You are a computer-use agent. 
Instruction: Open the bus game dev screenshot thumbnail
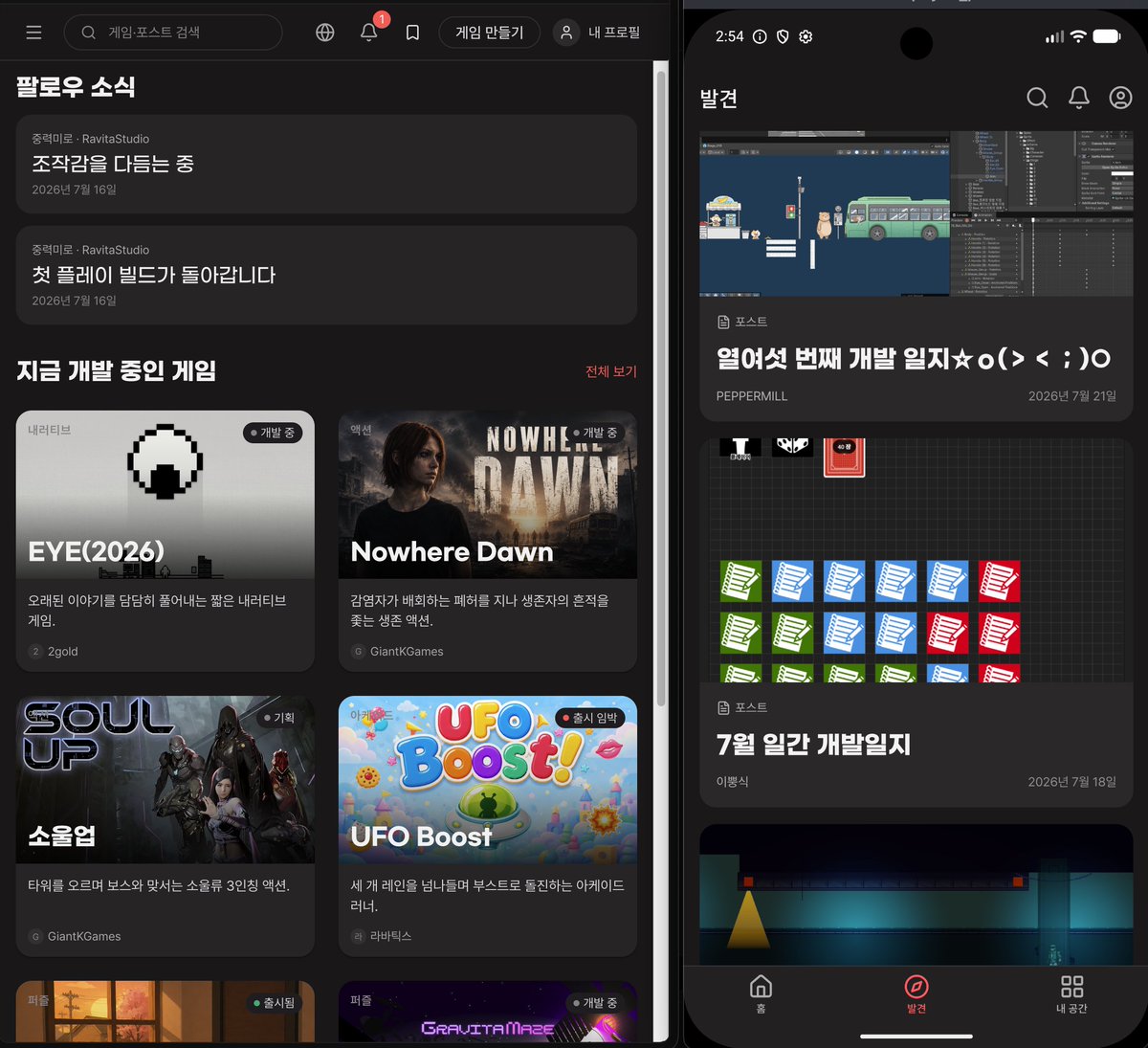[916, 214]
